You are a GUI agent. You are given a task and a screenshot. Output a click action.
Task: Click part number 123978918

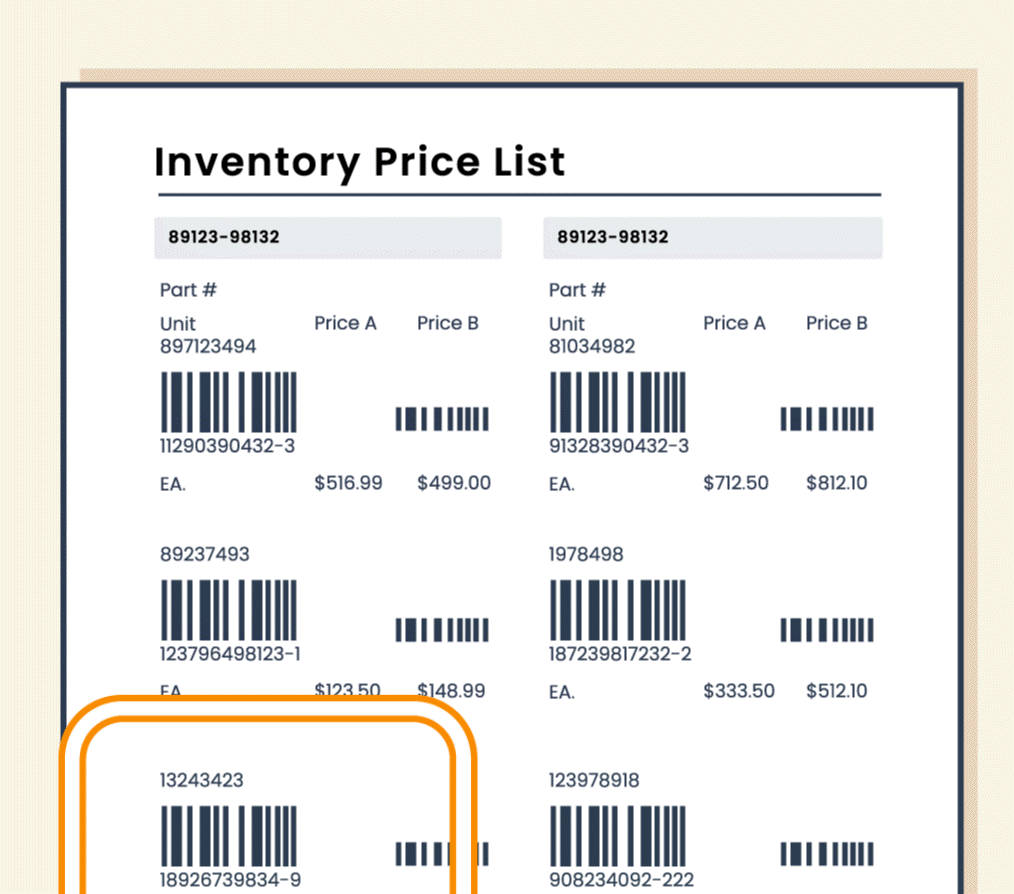[x=594, y=780]
